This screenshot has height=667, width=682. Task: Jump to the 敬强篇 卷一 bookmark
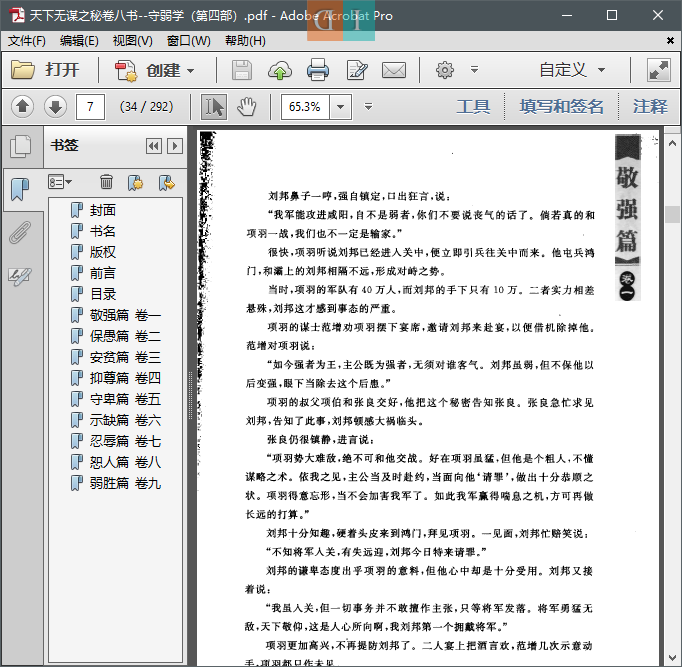point(125,315)
